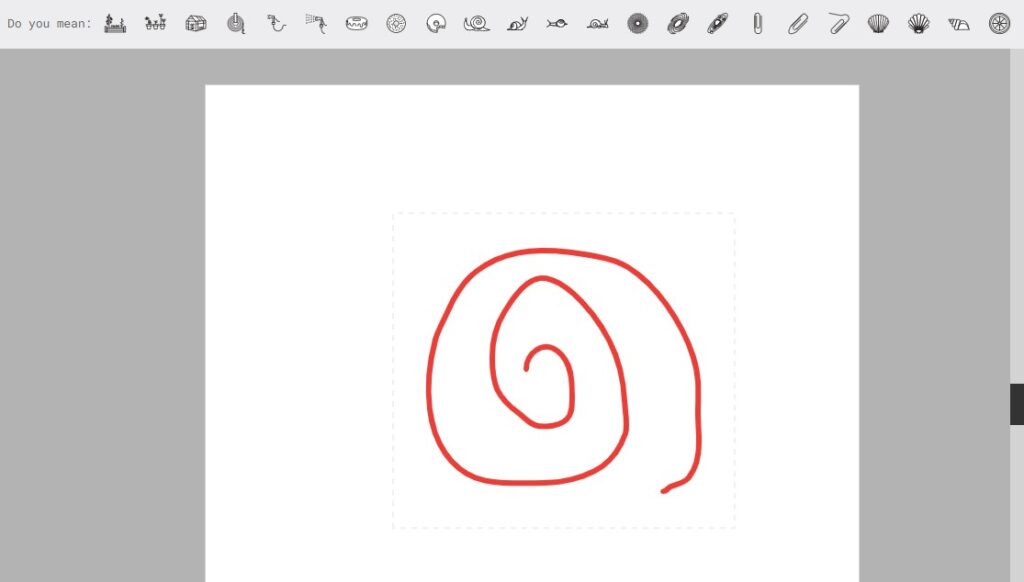Pick the side-view frosted donut suggestion
The height and width of the screenshot is (582, 1024).
[357, 24]
